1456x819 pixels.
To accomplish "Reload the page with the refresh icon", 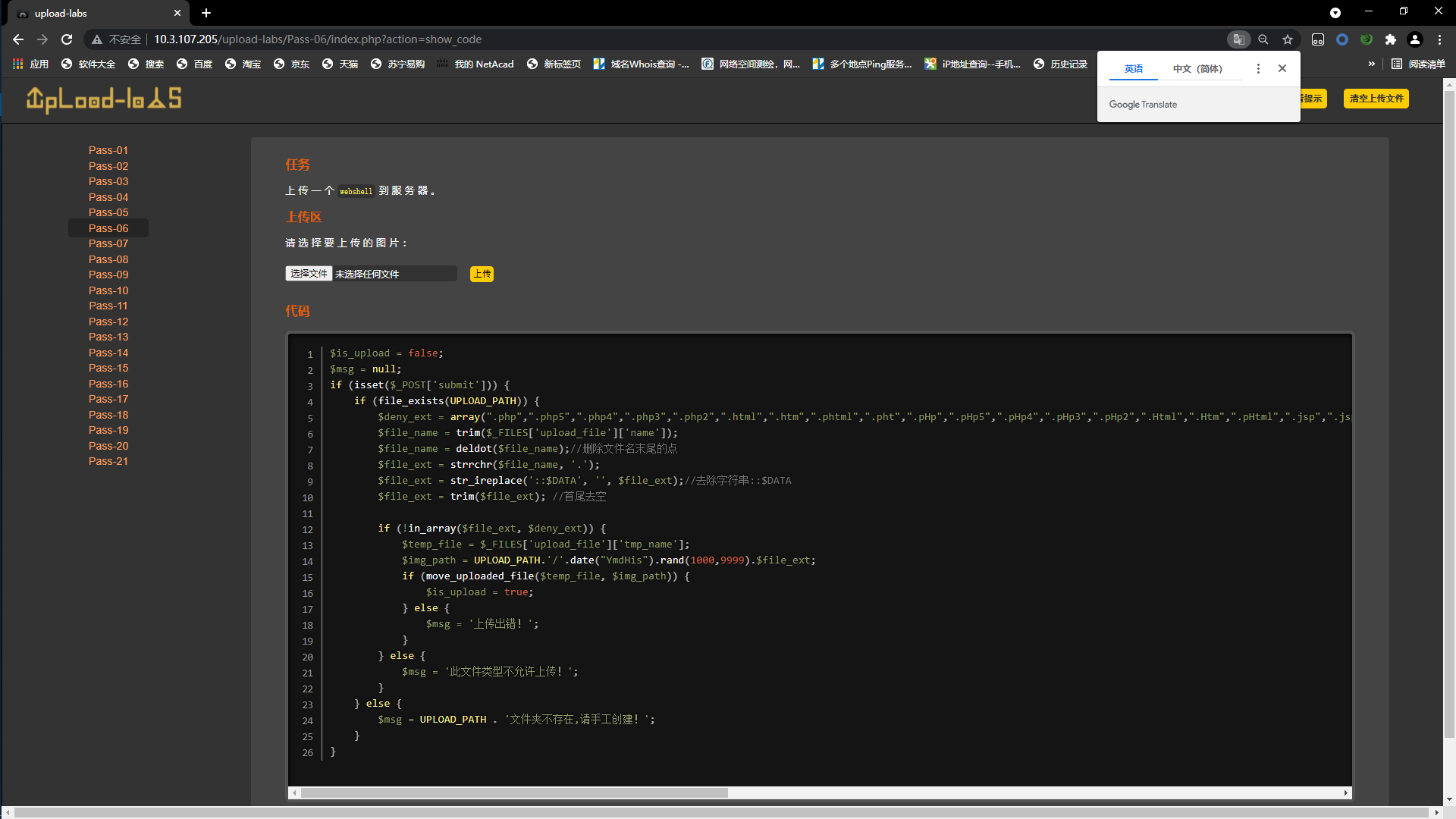I will [67, 39].
